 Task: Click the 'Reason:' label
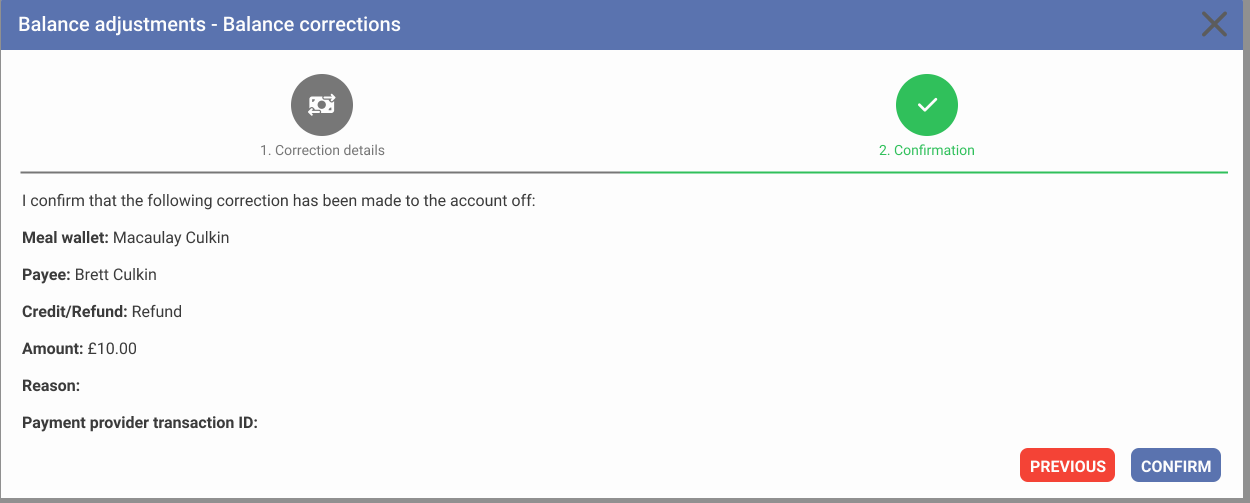click(x=51, y=386)
